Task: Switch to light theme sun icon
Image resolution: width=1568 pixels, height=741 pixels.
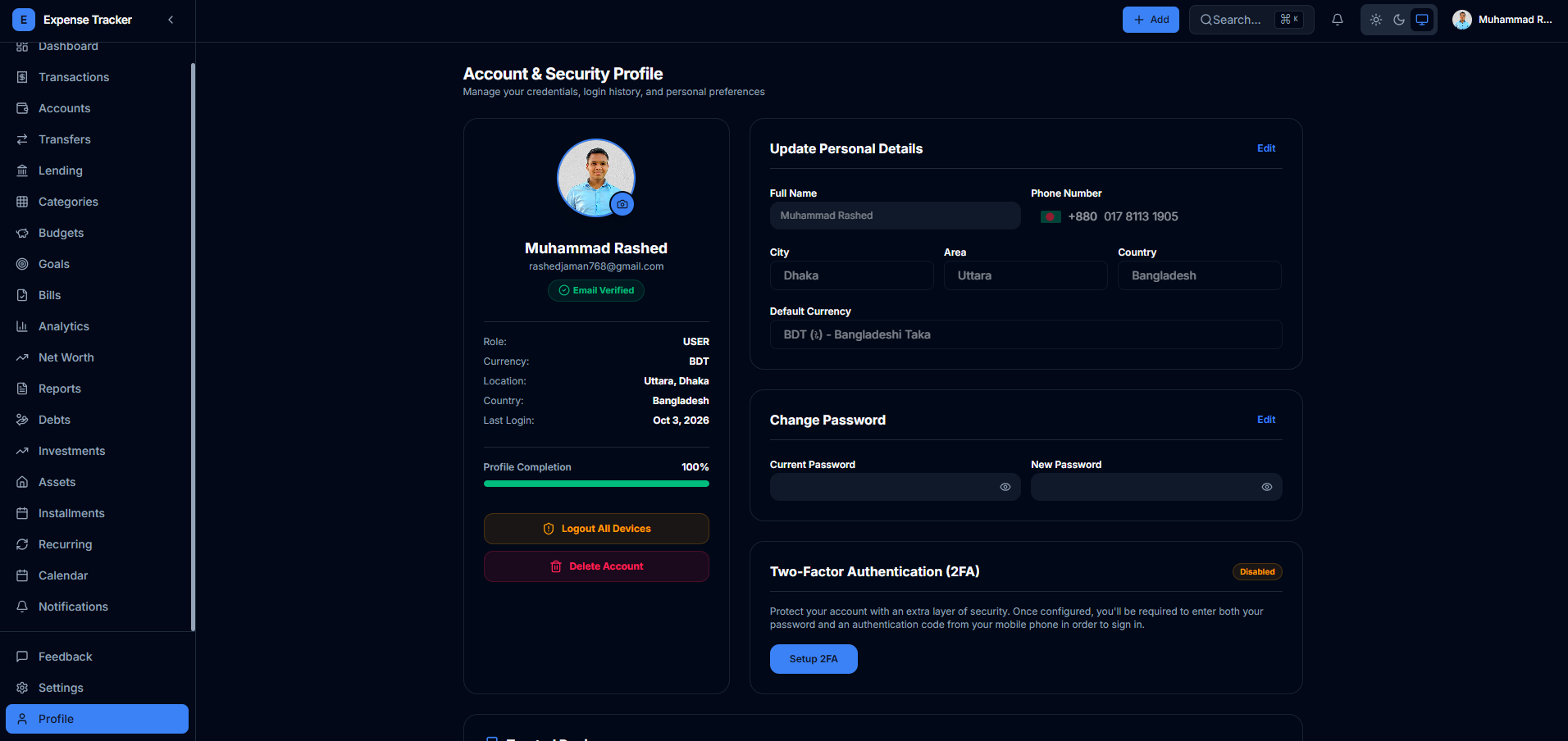Action: click(1376, 20)
